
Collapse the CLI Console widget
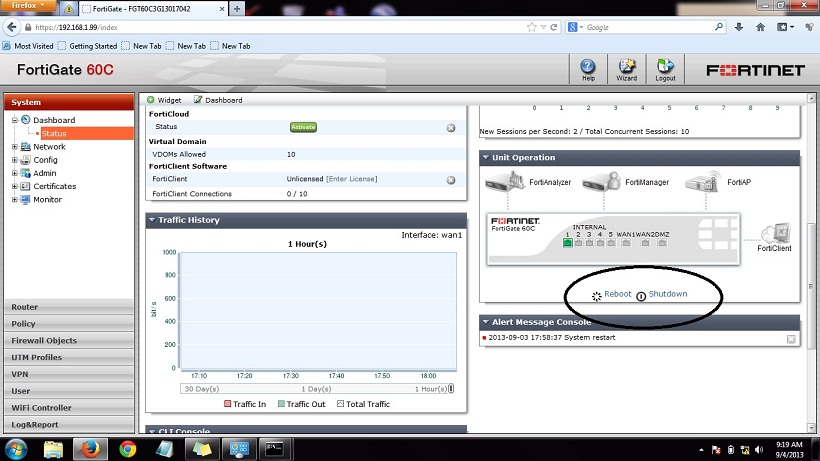[152, 431]
